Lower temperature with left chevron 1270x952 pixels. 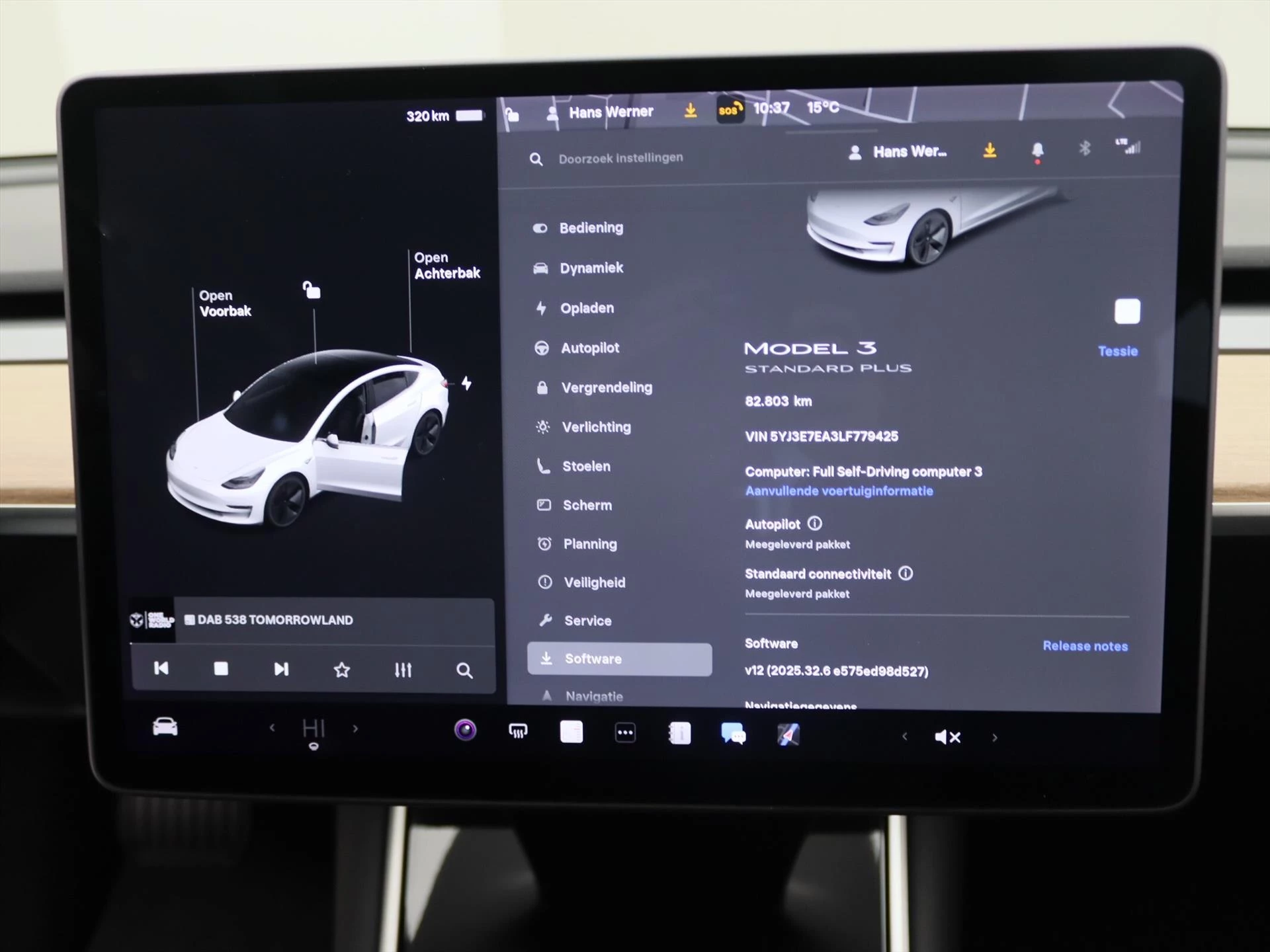[x=272, y=727]
